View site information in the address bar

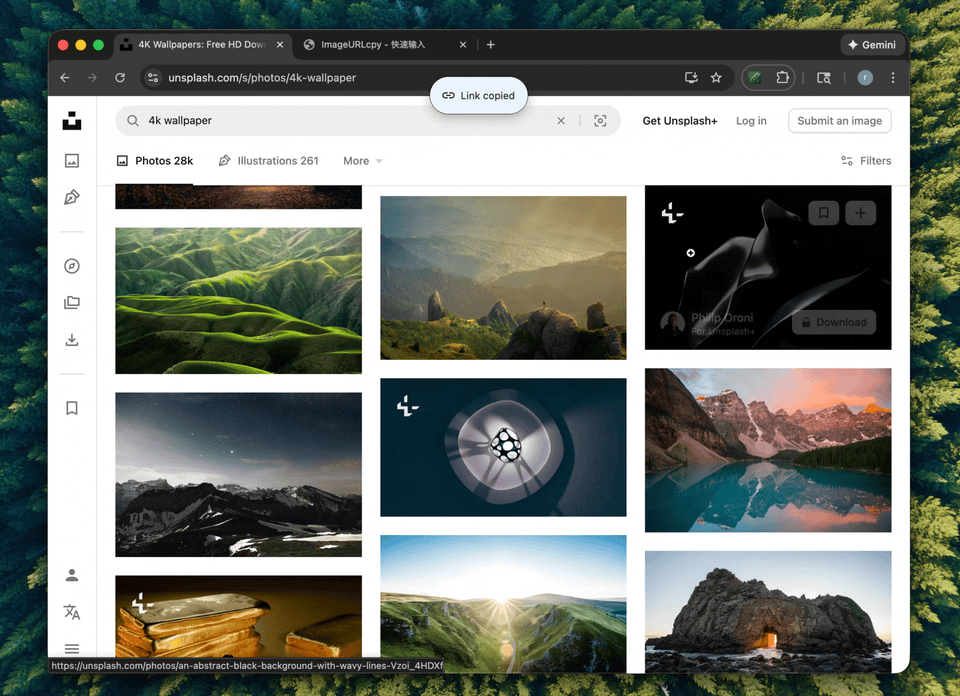point(153,78)
